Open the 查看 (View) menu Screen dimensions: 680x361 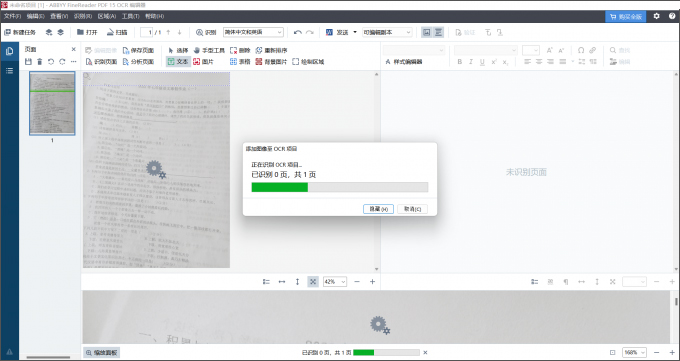coord(59,16)
